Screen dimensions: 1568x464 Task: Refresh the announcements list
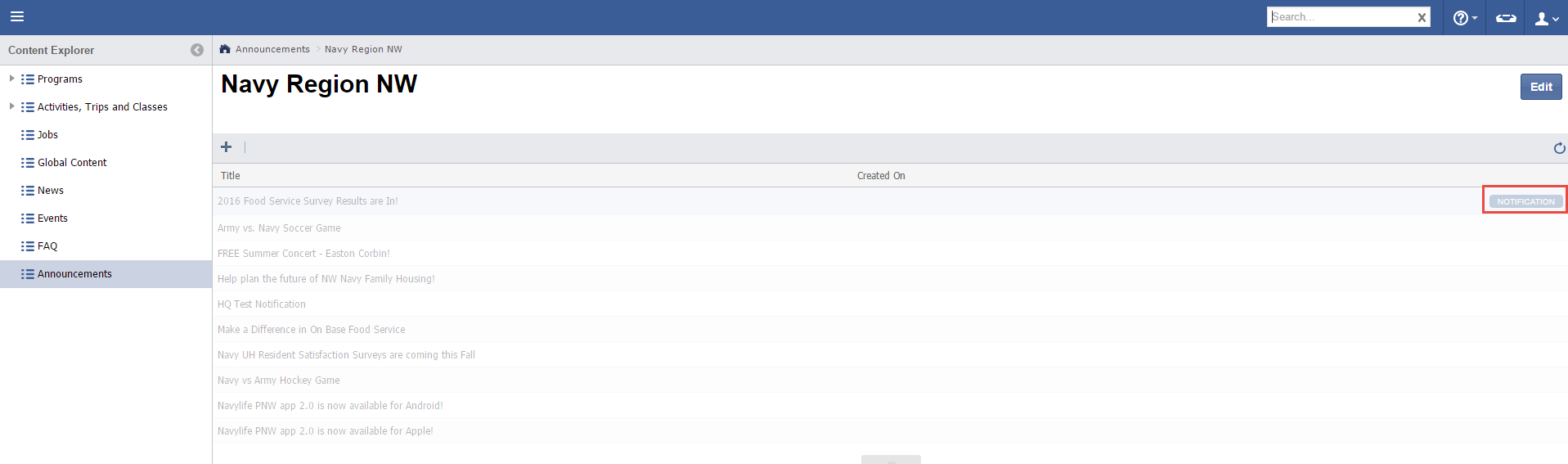click(x=1559, y=148)
